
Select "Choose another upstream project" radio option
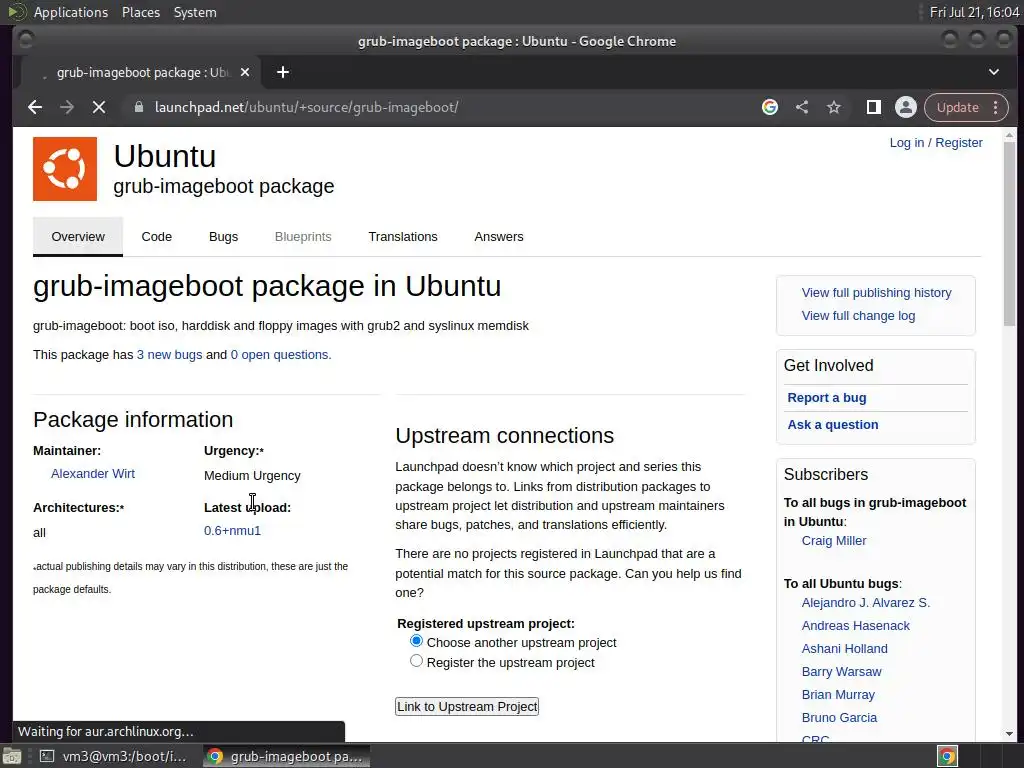[x=417, y=641]
